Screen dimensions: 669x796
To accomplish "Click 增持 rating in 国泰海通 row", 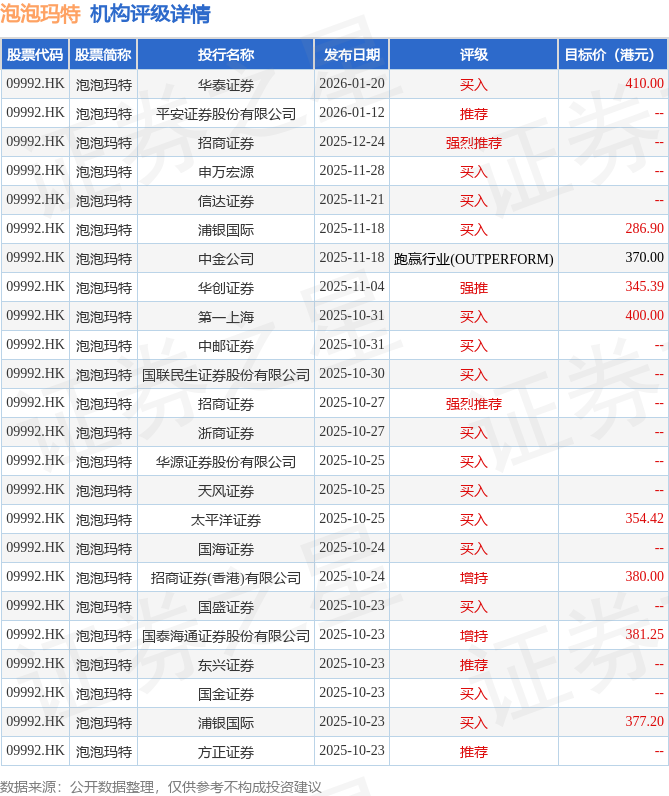I will [474, 635].
